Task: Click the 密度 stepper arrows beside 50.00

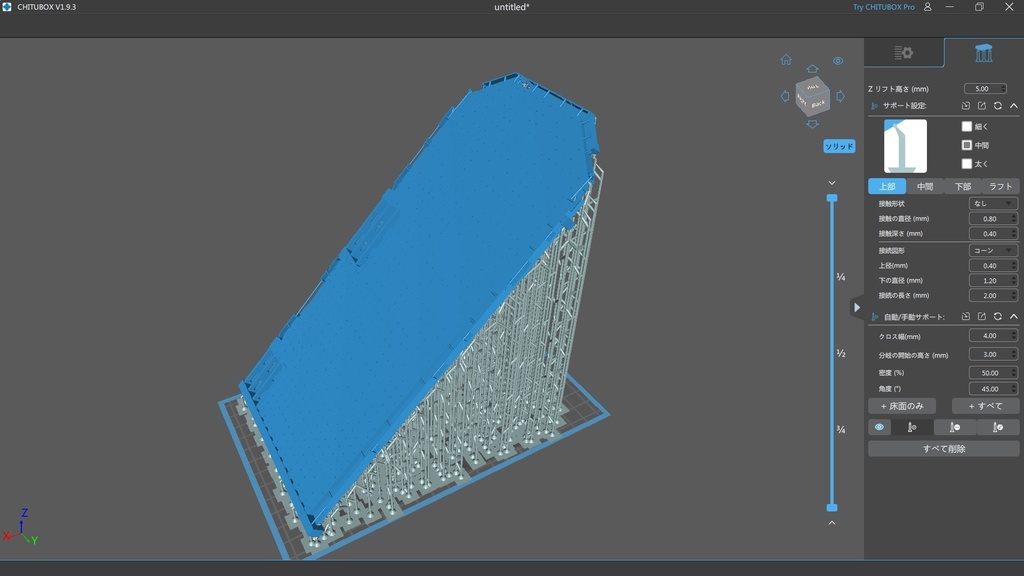Action: click(x=1014, y=373)
